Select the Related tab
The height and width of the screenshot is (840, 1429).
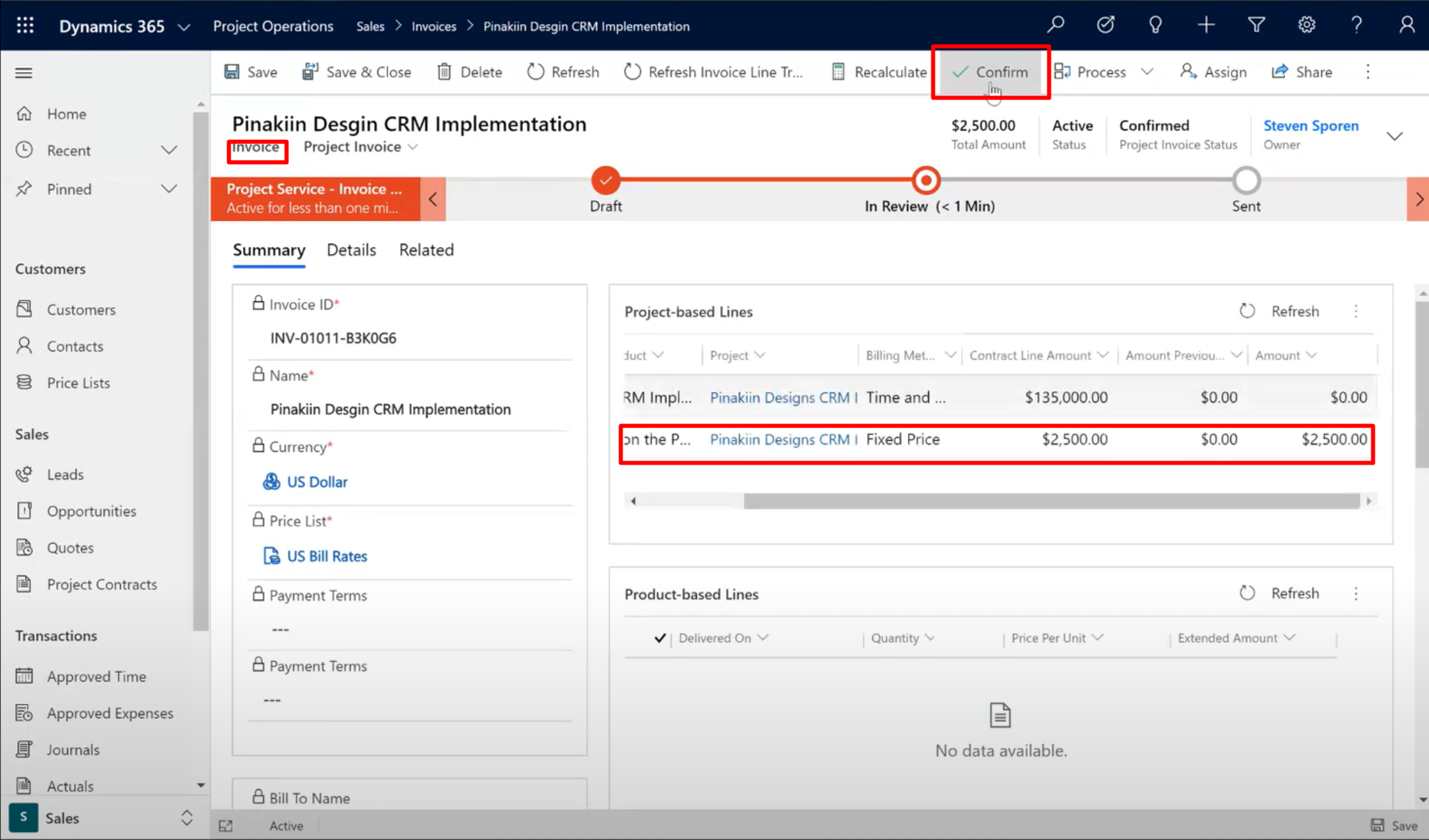(x=426, y=250)
